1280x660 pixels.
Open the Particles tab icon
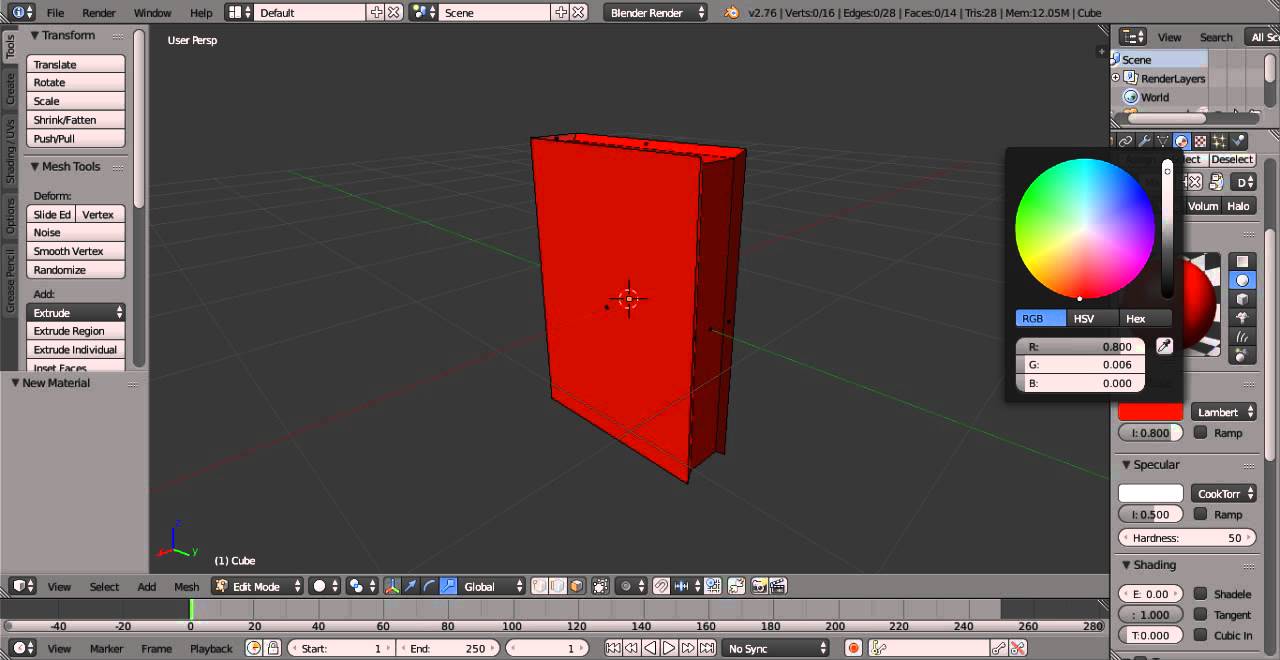[1219, 141]
